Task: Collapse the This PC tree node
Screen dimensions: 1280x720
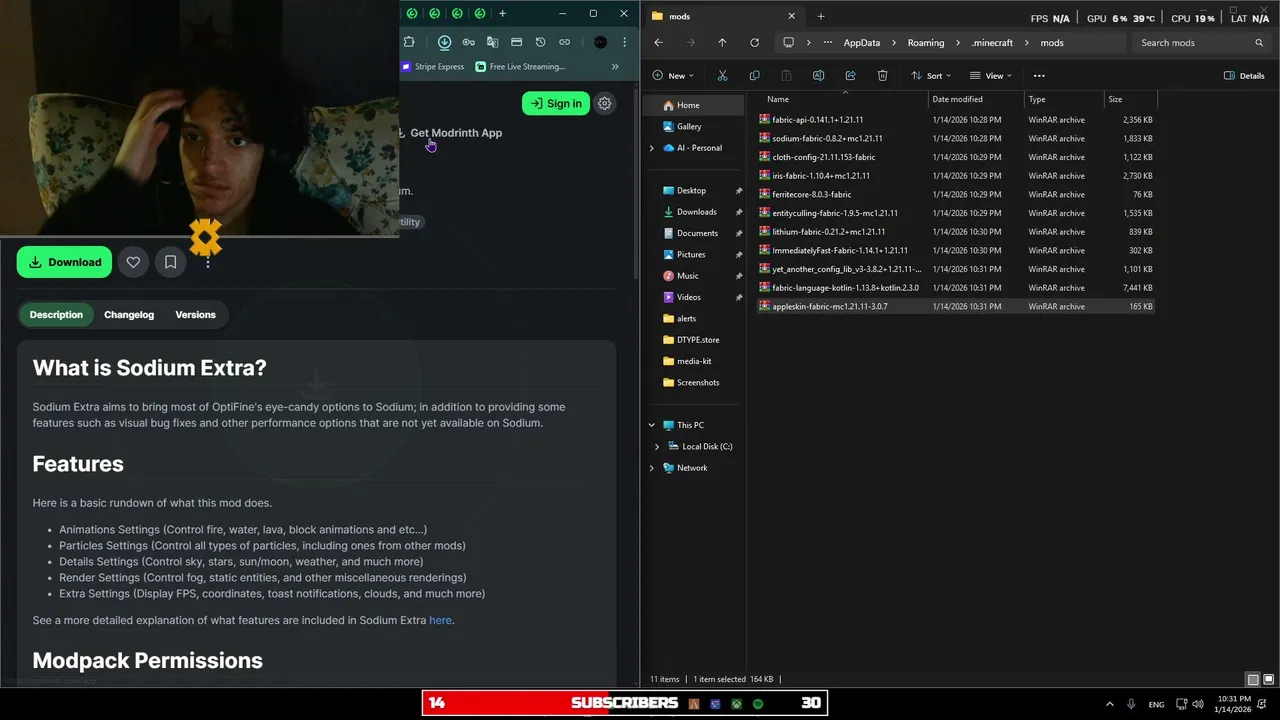Action: (652, 425)
